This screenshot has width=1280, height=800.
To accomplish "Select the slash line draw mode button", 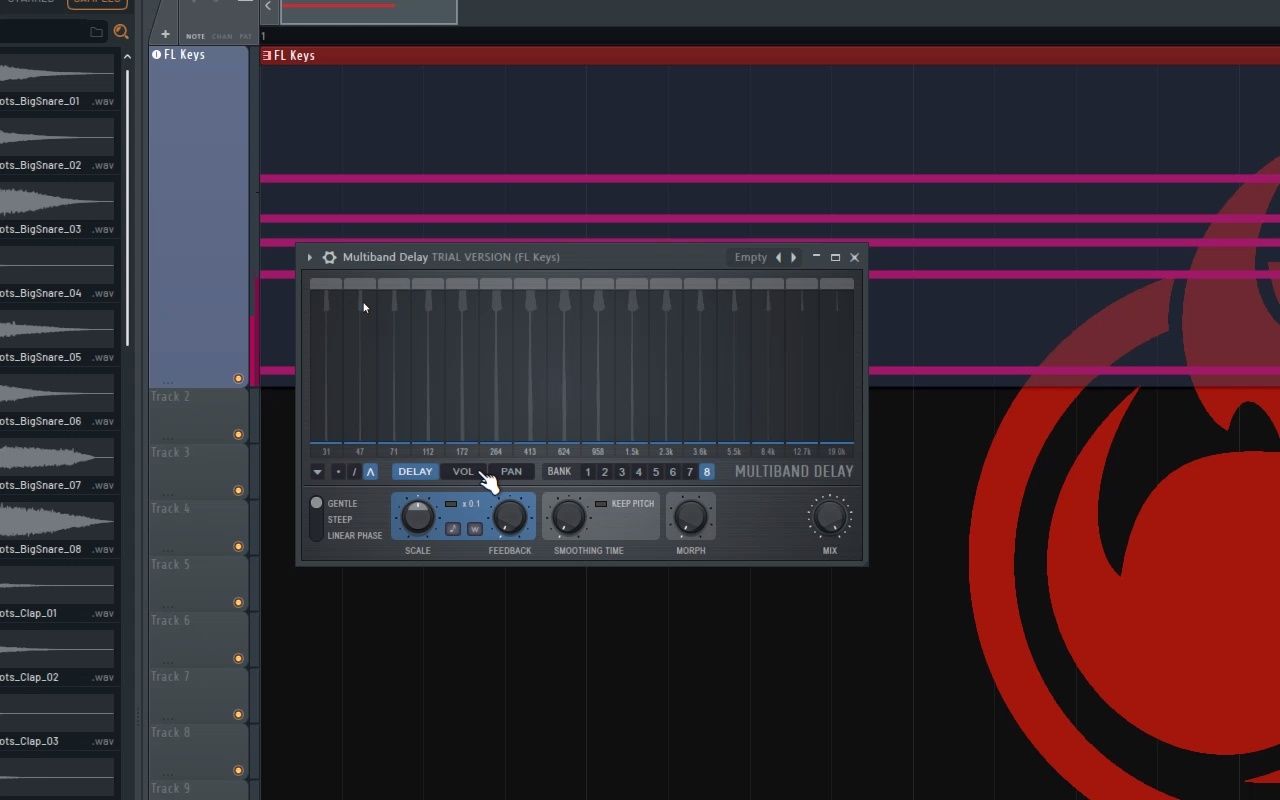I will click(354, 472).
